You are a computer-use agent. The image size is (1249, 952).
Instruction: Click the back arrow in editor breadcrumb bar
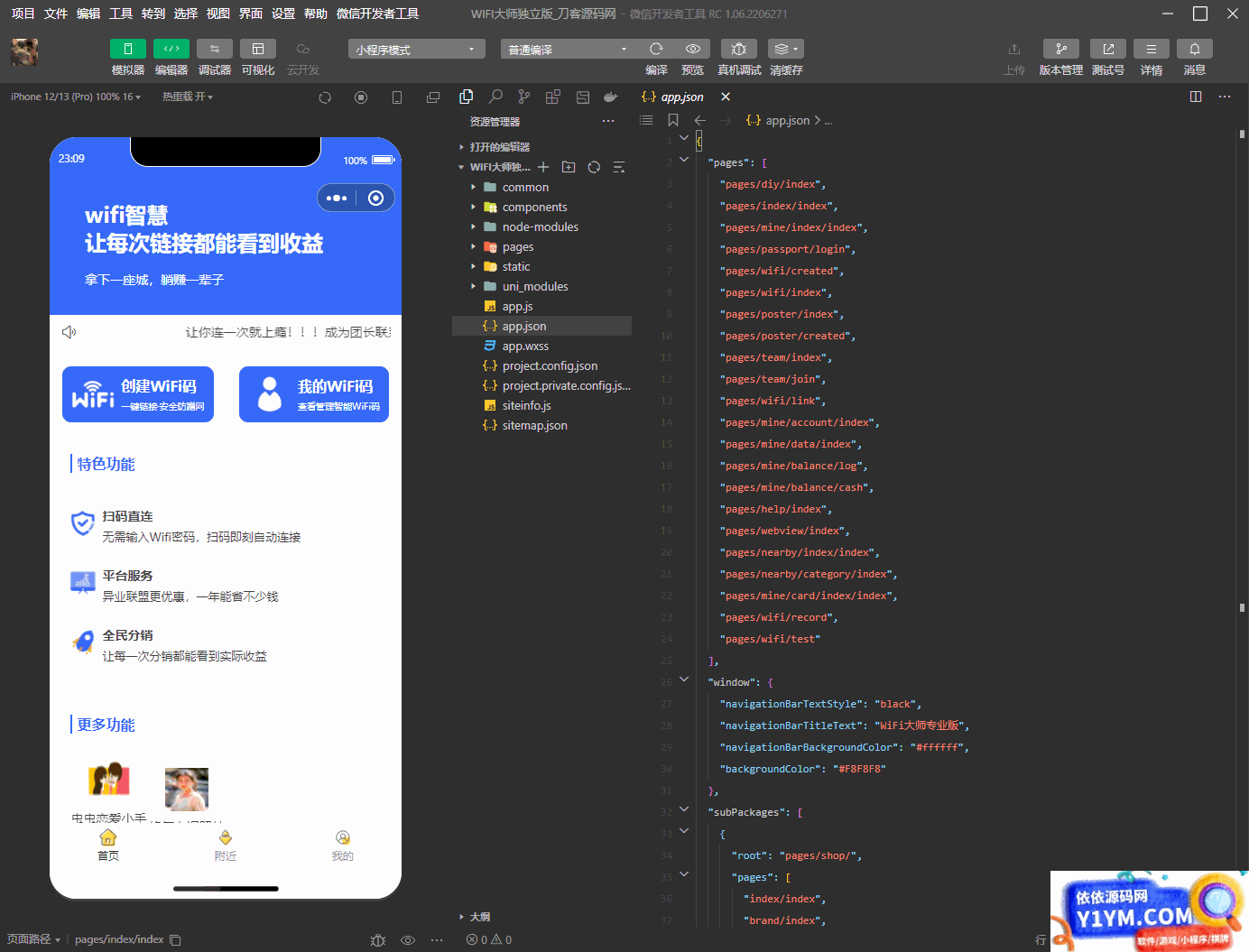click(x=700, y=120)
